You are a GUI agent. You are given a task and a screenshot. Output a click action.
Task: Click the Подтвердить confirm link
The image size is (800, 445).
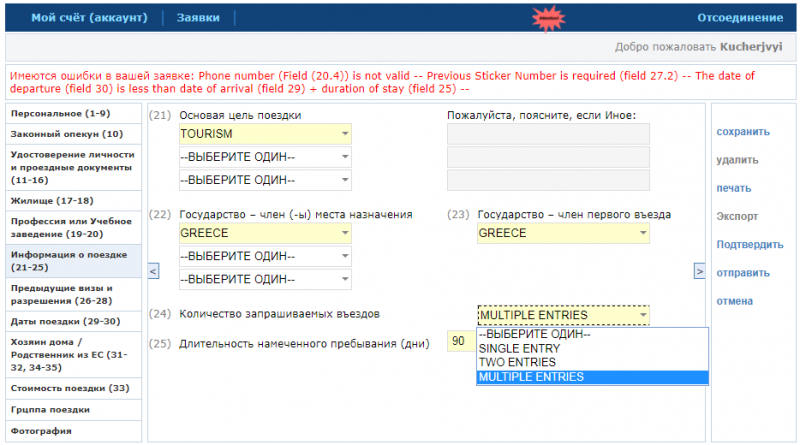(749, 244)
